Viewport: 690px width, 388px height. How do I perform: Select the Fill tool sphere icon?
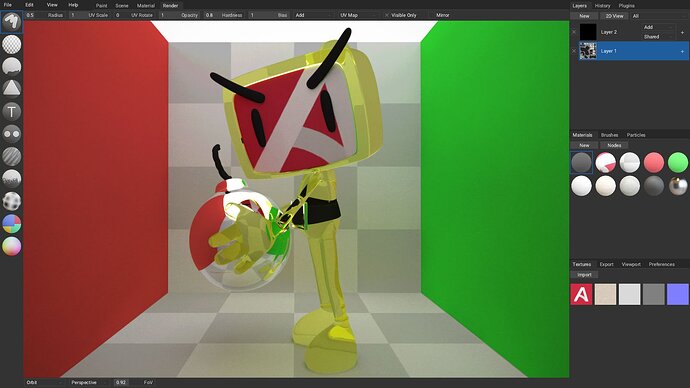click(11, 66)
